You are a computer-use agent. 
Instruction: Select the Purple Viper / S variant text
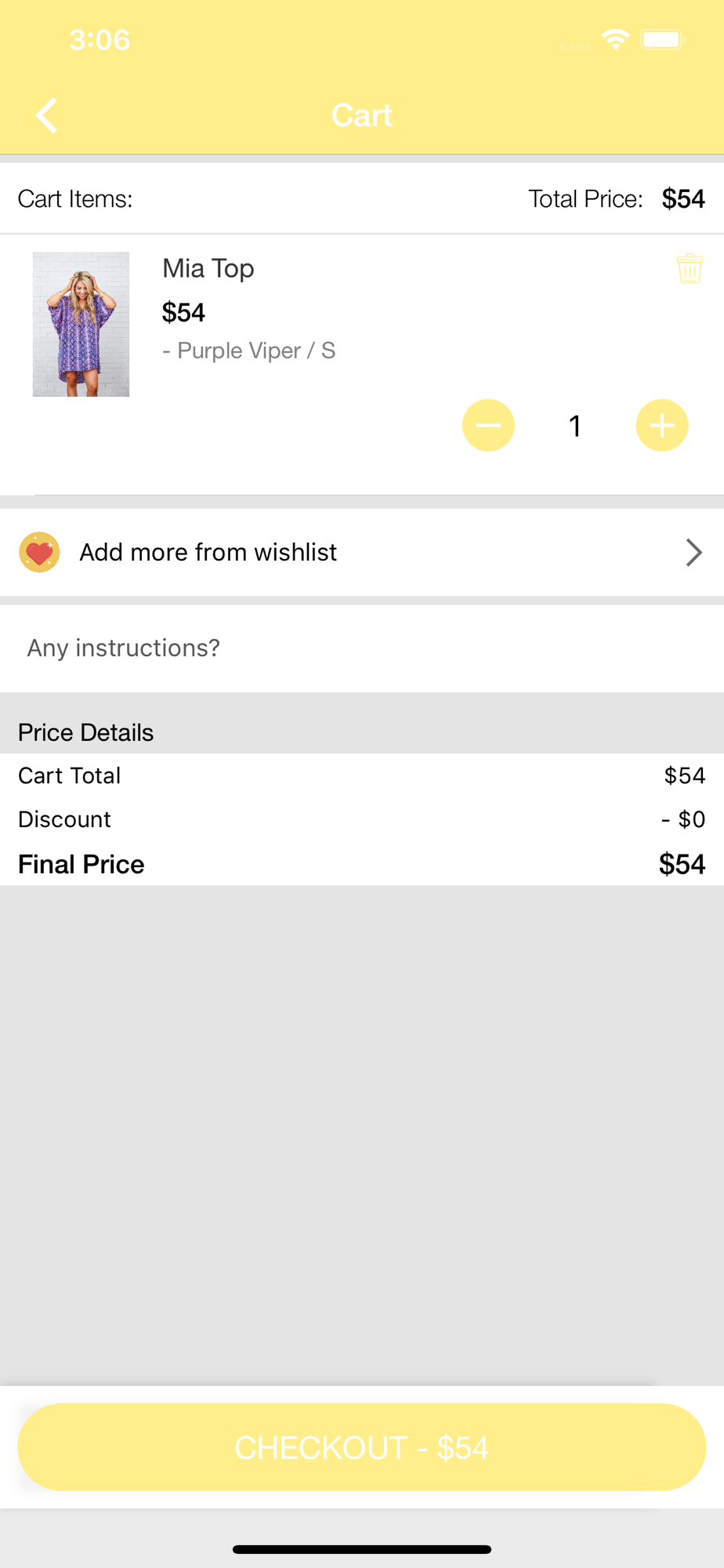(x=249, y=350)
